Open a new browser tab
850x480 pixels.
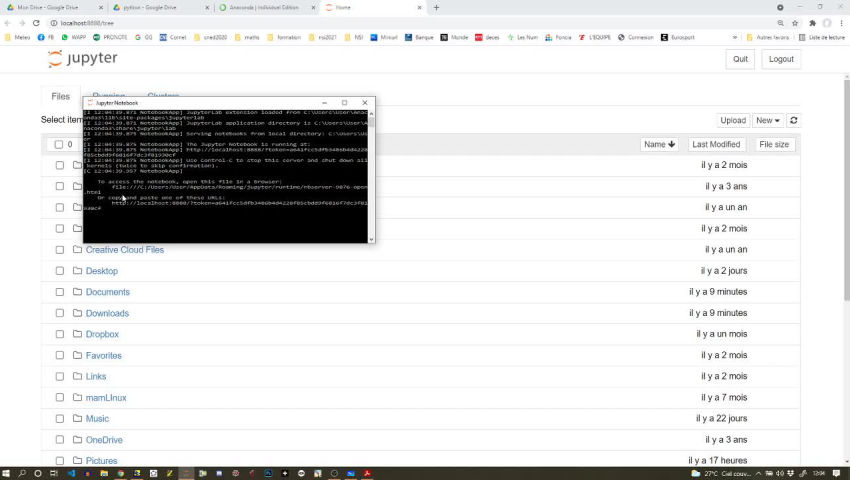click(x=436, y=7)
